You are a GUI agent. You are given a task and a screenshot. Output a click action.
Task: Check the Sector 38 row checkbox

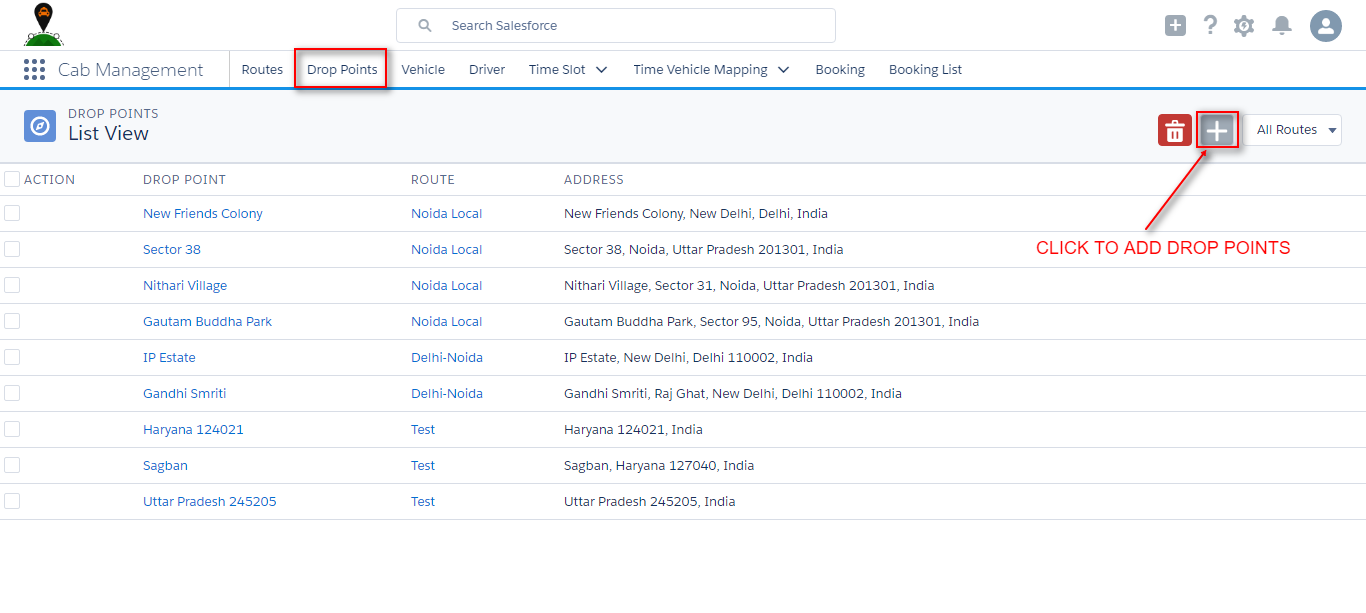12,249
